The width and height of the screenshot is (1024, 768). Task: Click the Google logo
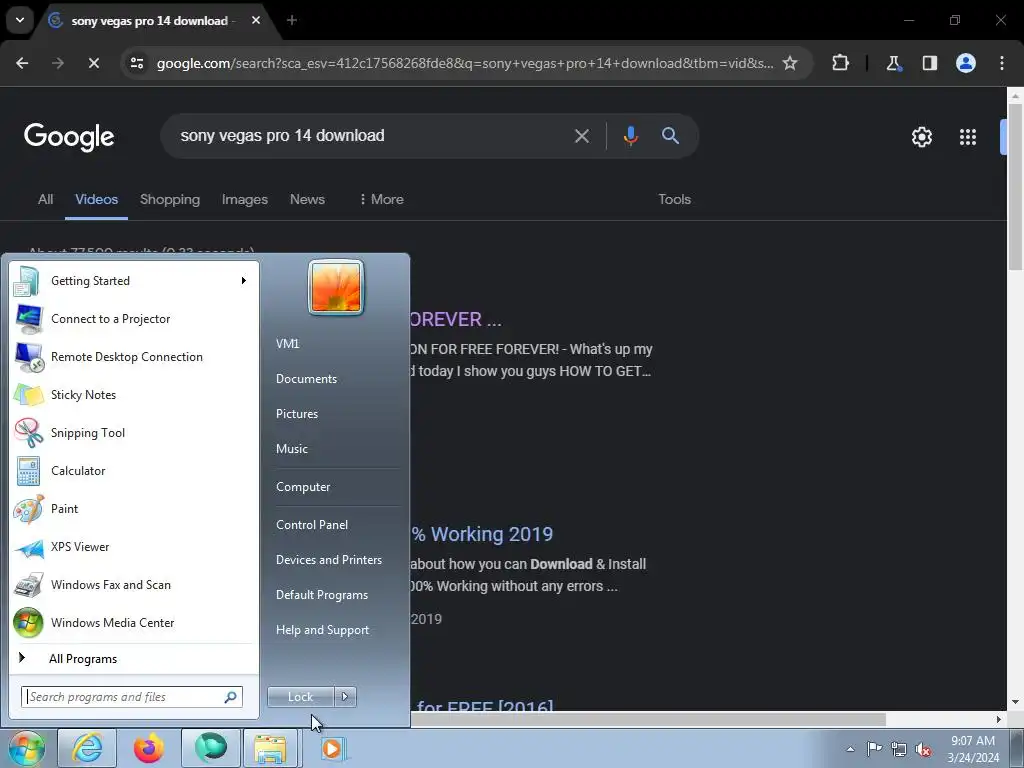pos(69,137)
